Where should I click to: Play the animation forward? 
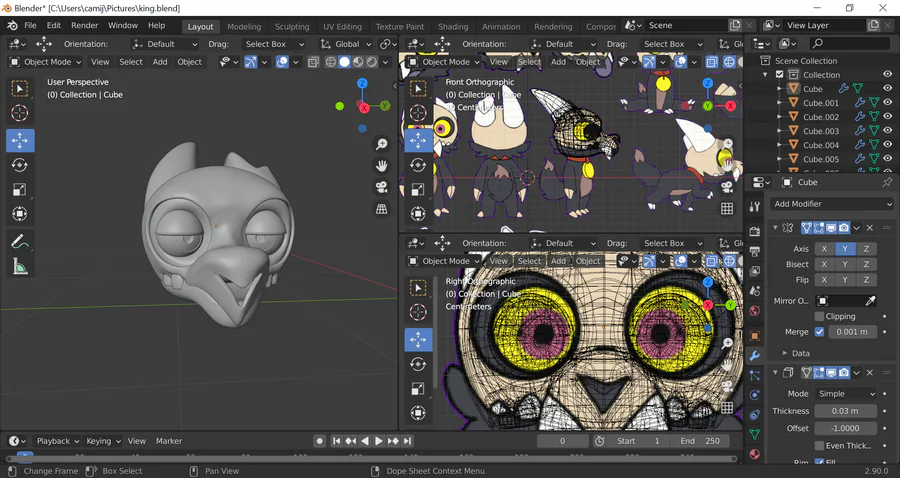(379, 441)
